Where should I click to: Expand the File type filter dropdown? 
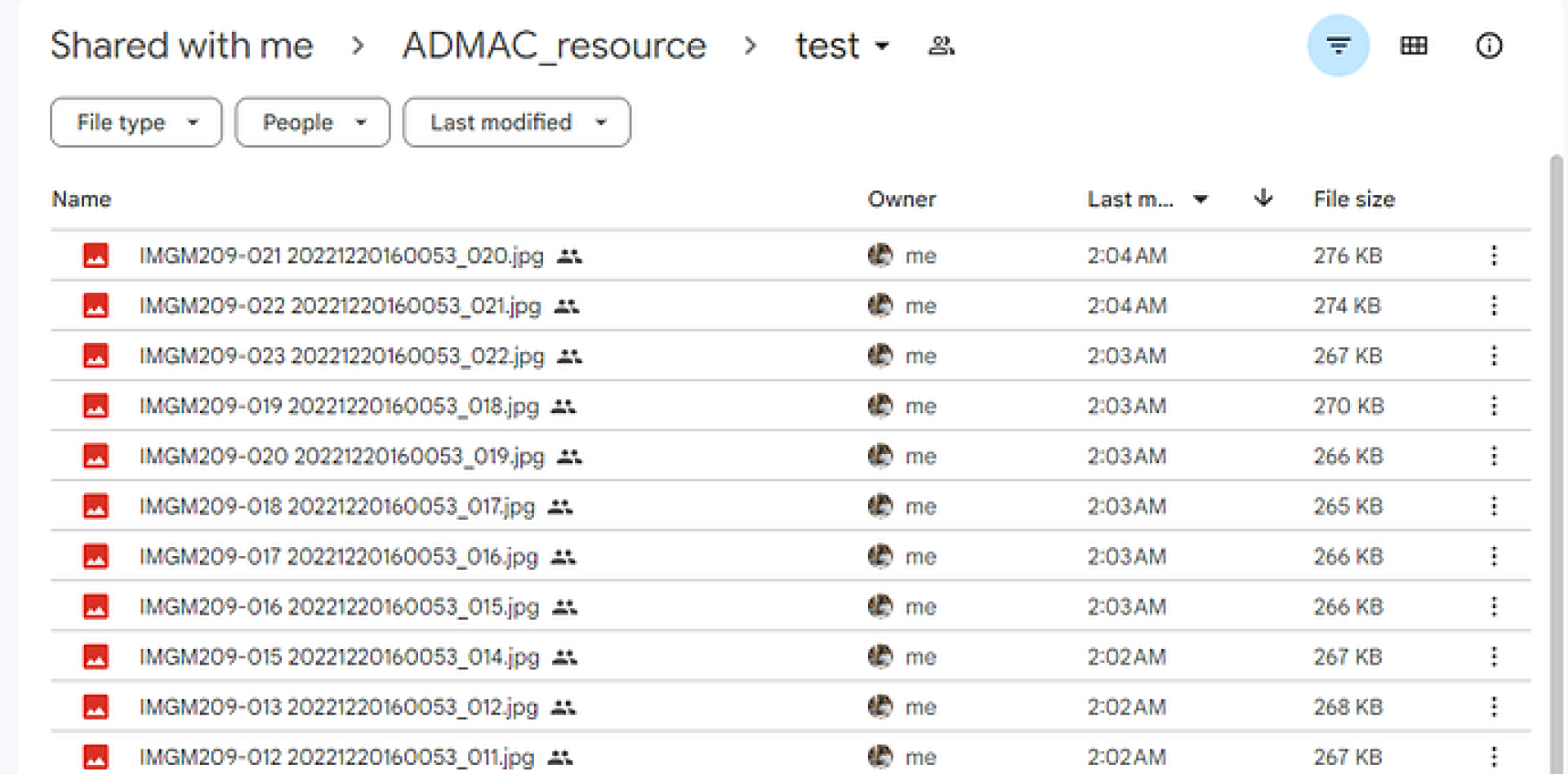pos(136,122)
